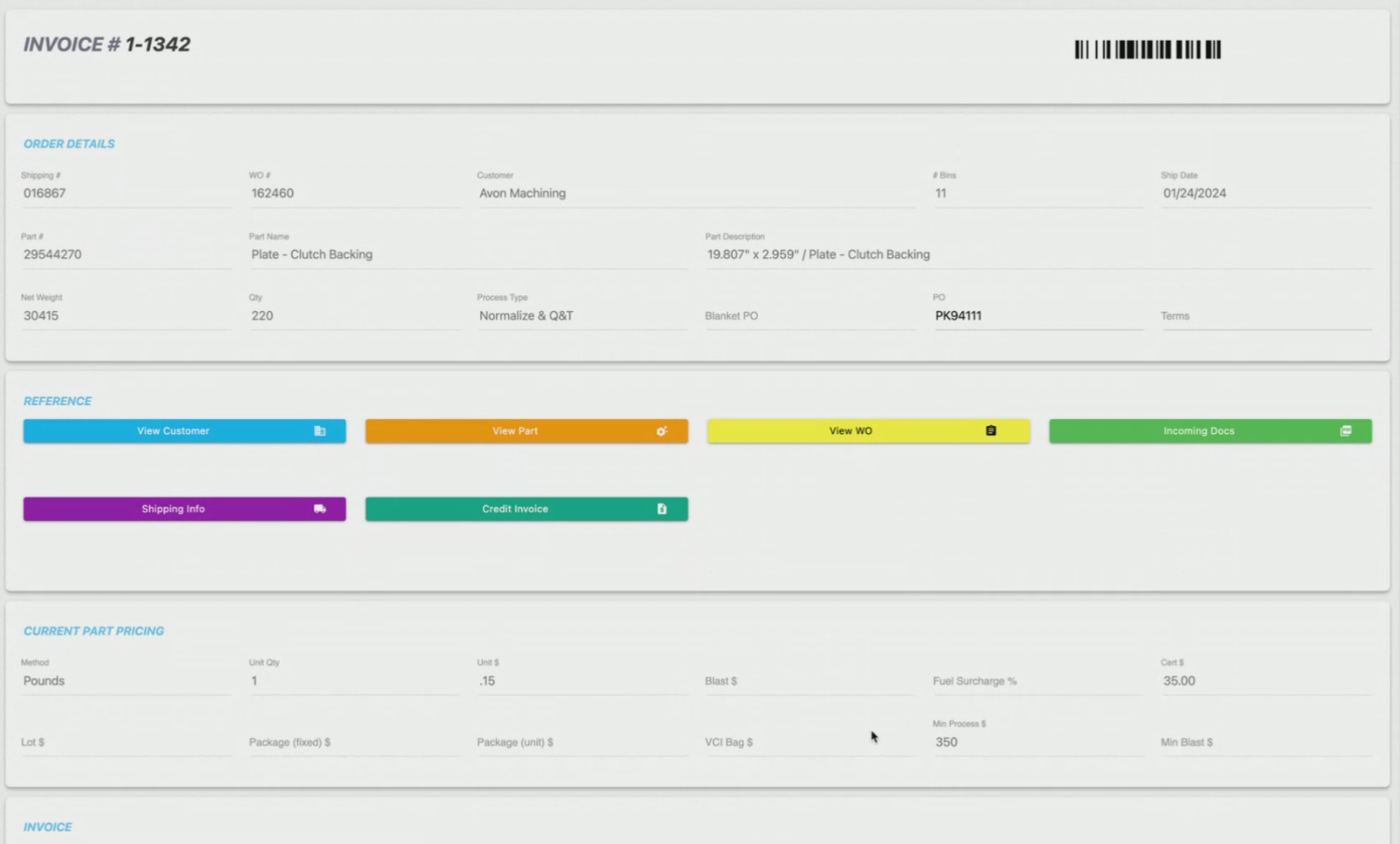Open View Customer reference
The width and height of the screenshot is (1400, 844).
click(185, 431)
